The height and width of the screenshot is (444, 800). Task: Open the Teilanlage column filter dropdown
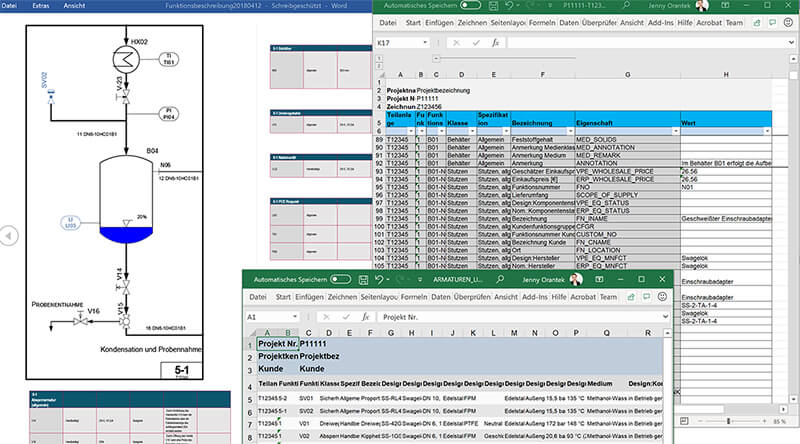[x=411, y=131]
